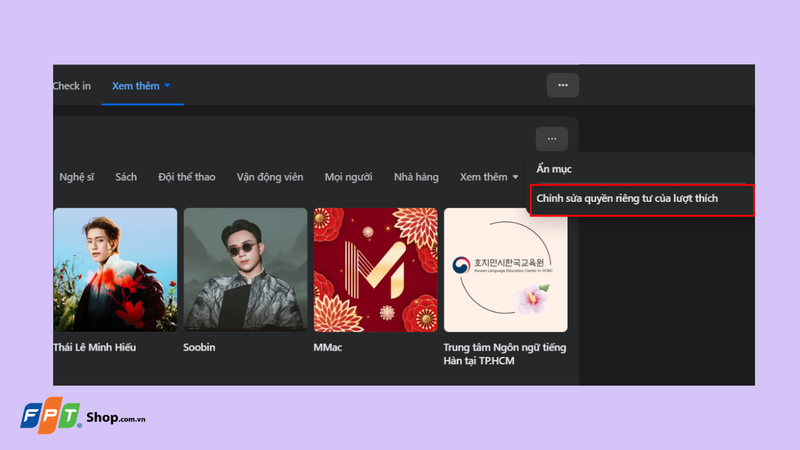
Task: Click the Likes section three-dots button
Action: [552, 139]
